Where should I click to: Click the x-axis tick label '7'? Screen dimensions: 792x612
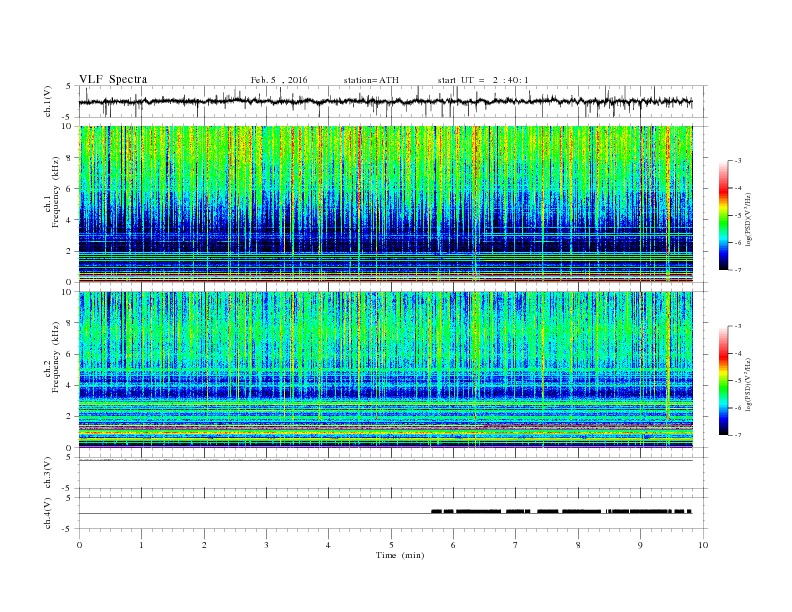[x=515, y=545]
